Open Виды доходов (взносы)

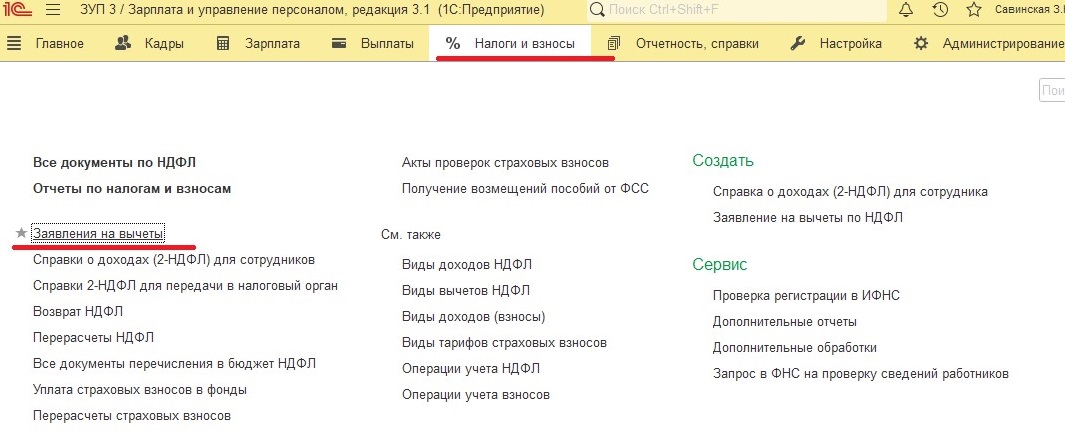pyautogui.click(x=473, y=317)
